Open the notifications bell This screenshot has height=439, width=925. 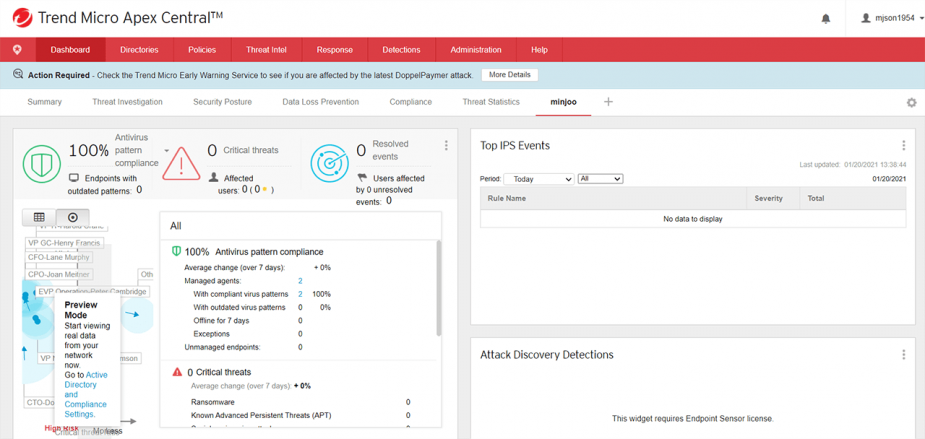[x=826, y=19]
